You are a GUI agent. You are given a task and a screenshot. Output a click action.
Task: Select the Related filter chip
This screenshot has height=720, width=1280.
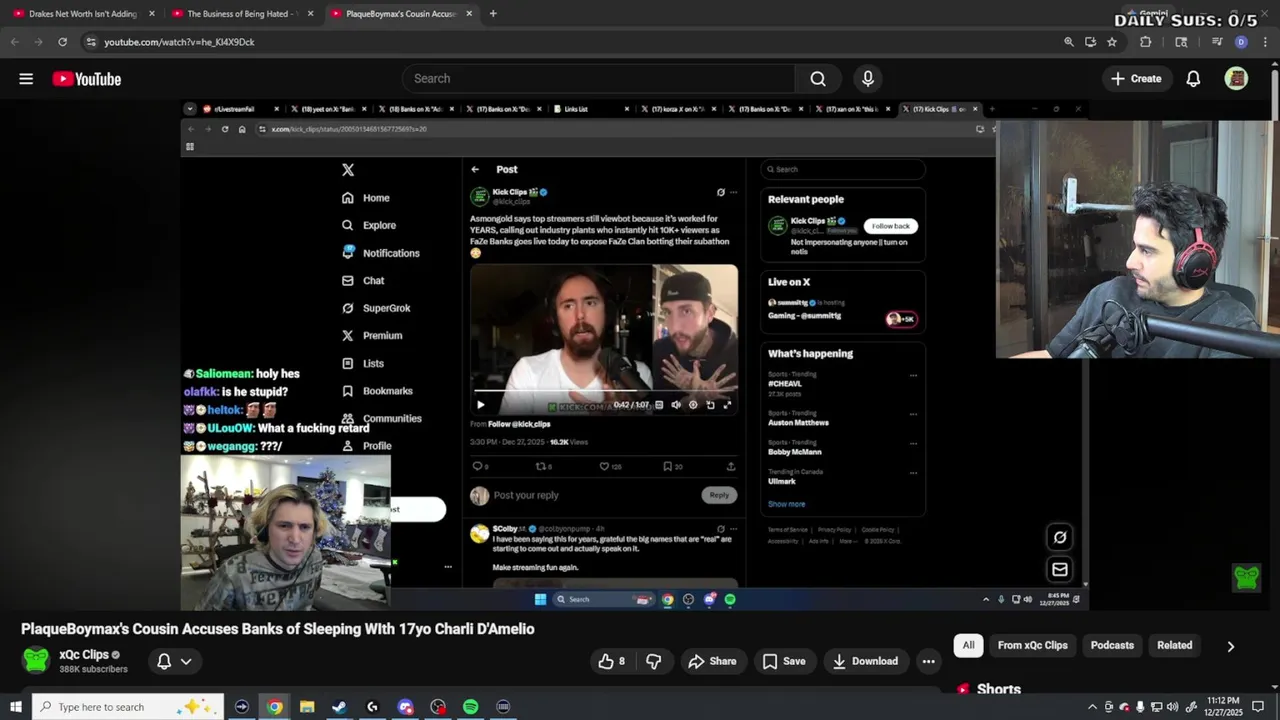pos(1174,645)
